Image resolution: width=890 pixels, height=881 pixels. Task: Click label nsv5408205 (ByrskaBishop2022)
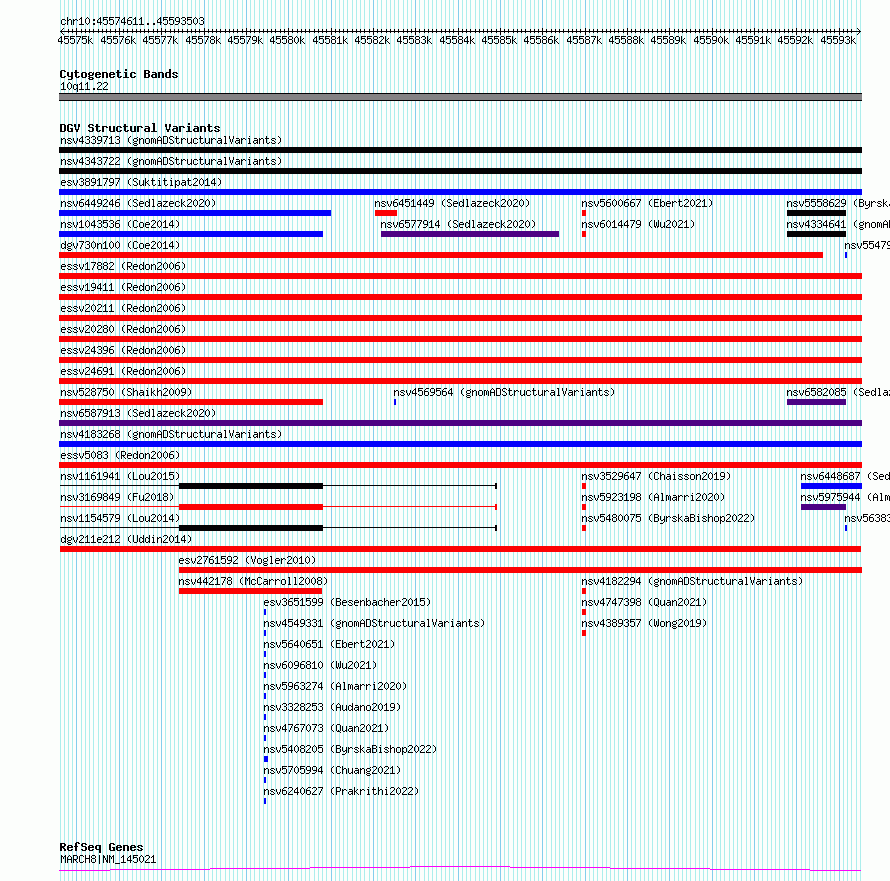click(350, 749)
